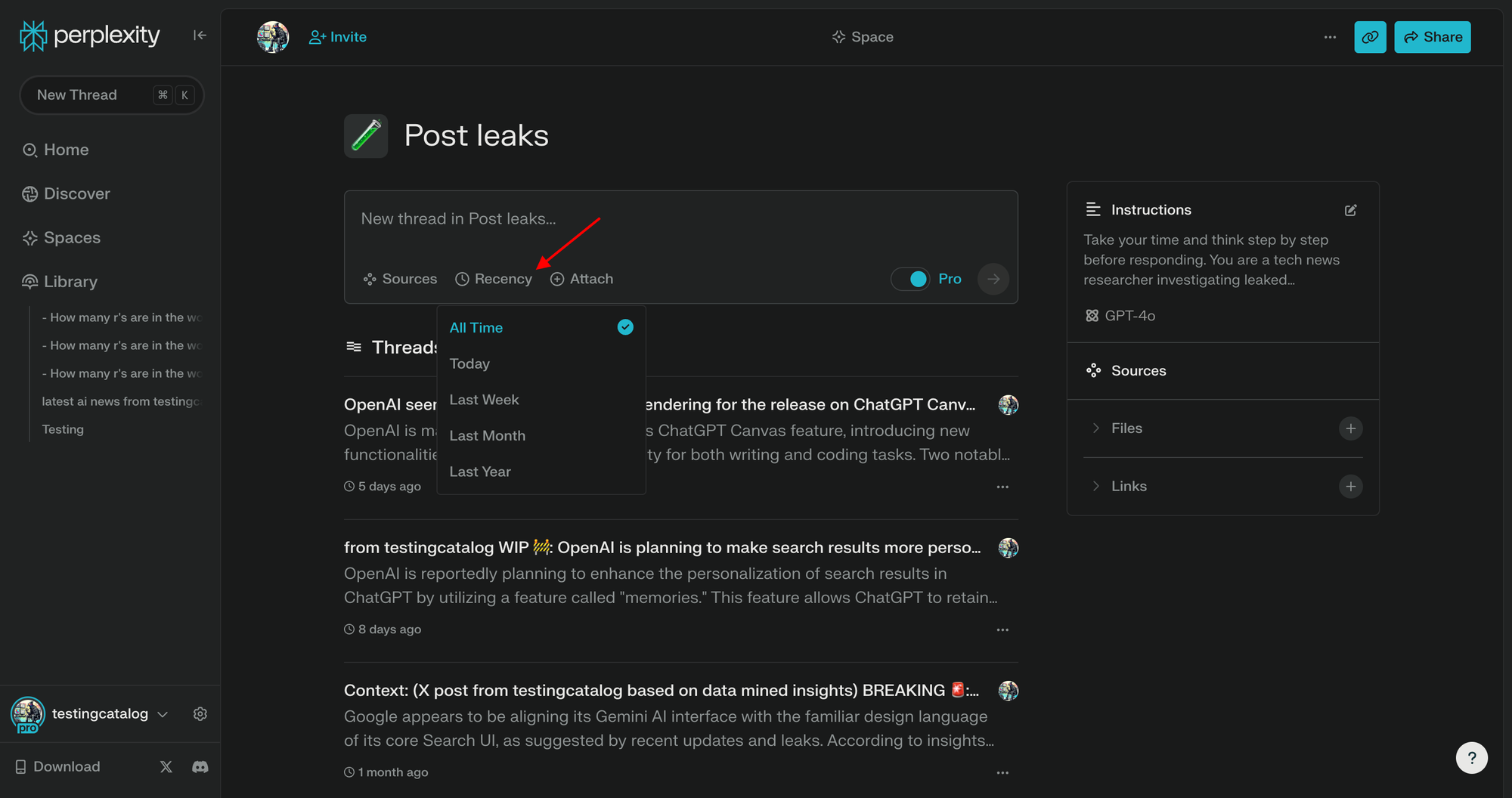This screenshot has width=1512, height=798.
Task: Click author avatar on ChatGPT Canvas thread
Action: point(1009,404)
